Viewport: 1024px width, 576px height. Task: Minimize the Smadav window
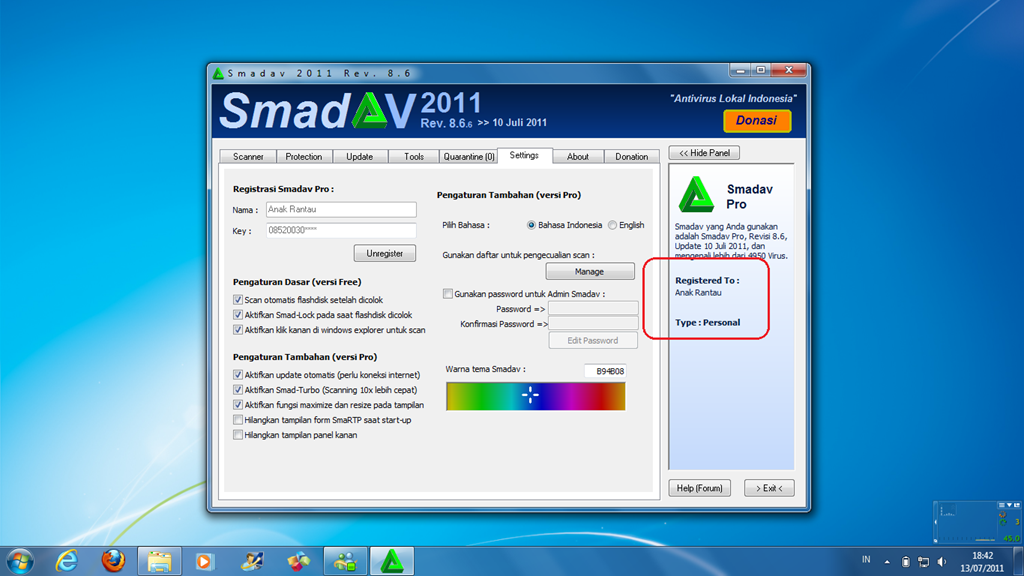click(x=740, y=70)
